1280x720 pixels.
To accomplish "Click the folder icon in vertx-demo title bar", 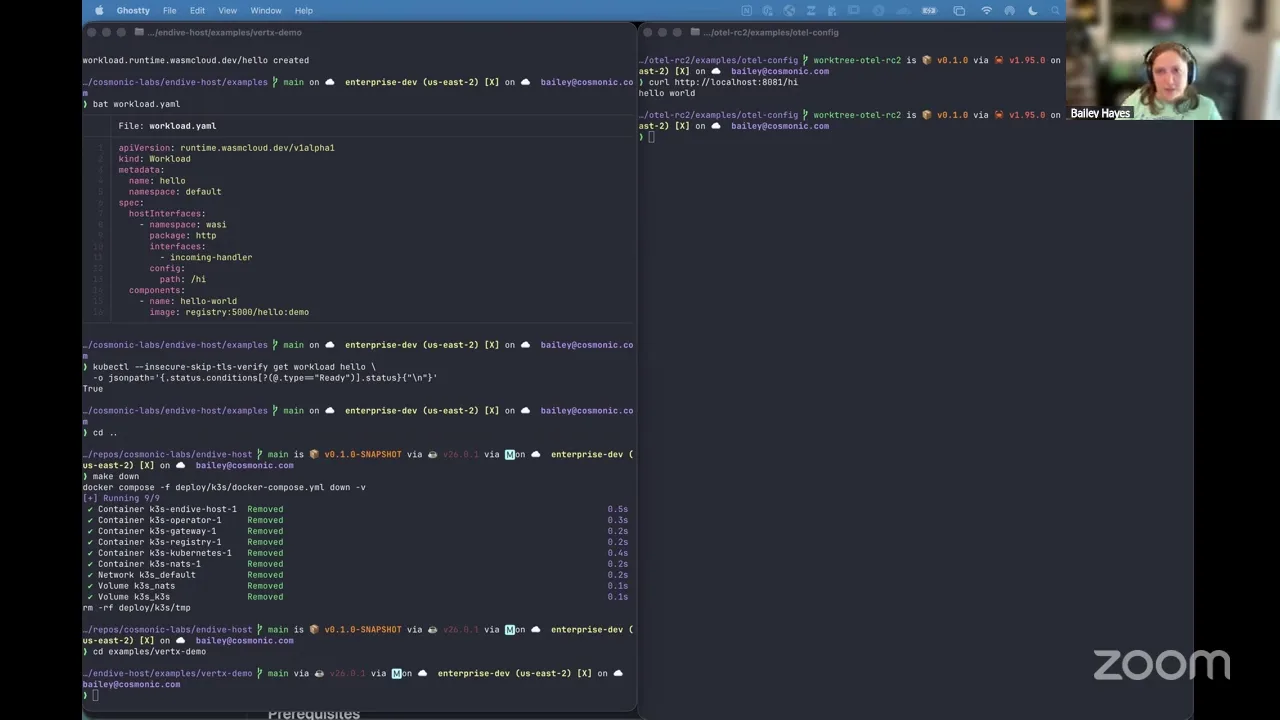I will click(x=140, y=33).
